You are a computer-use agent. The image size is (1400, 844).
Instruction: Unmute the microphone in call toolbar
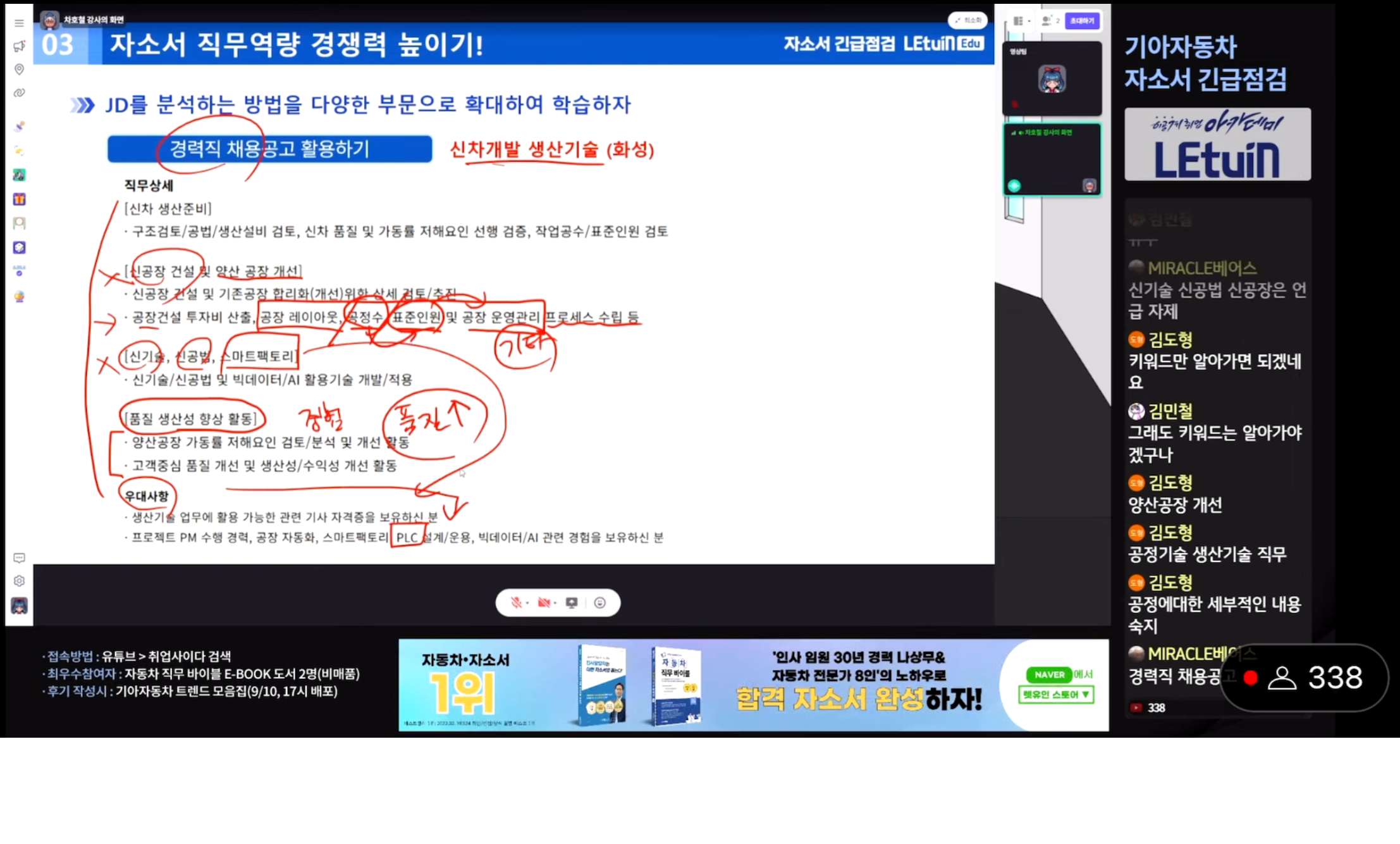pyautogui.click(x=516, y=603)
